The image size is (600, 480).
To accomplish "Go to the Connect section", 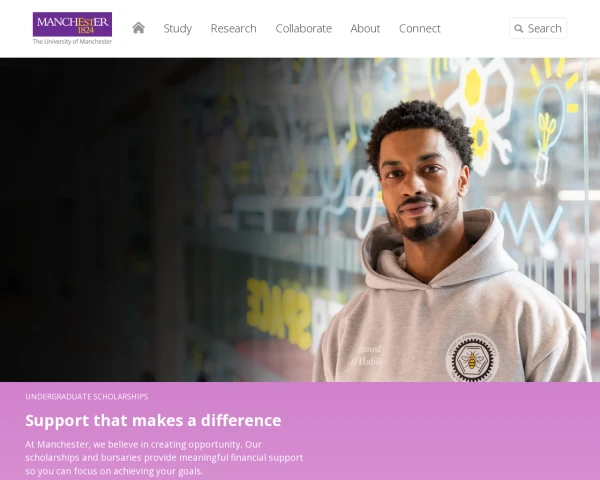I will (420, 28).
